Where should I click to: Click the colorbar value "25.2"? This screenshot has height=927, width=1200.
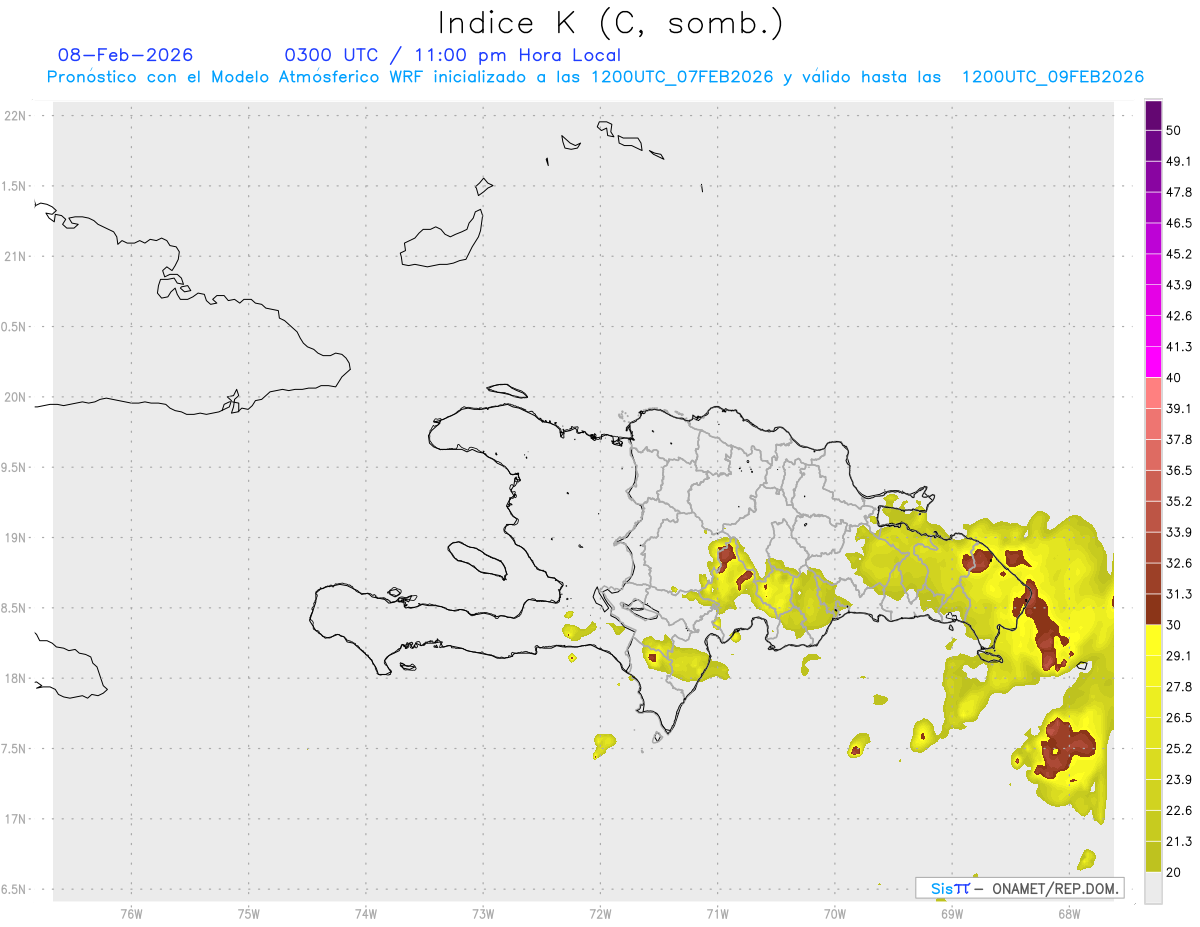click(x=1179, y=749)
